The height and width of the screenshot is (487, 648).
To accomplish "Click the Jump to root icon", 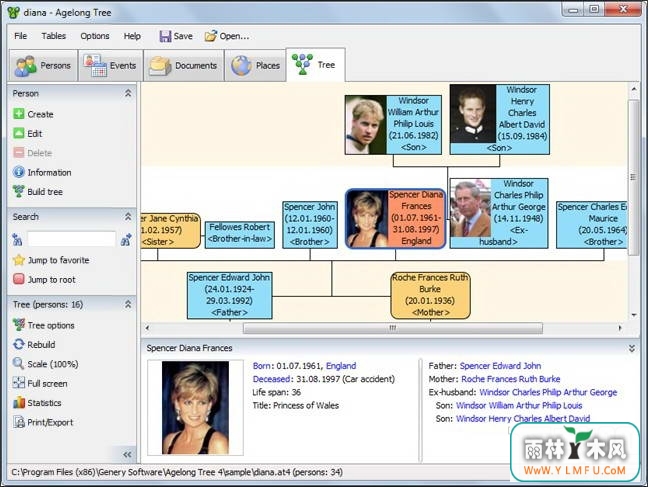I will coord(19,279).
